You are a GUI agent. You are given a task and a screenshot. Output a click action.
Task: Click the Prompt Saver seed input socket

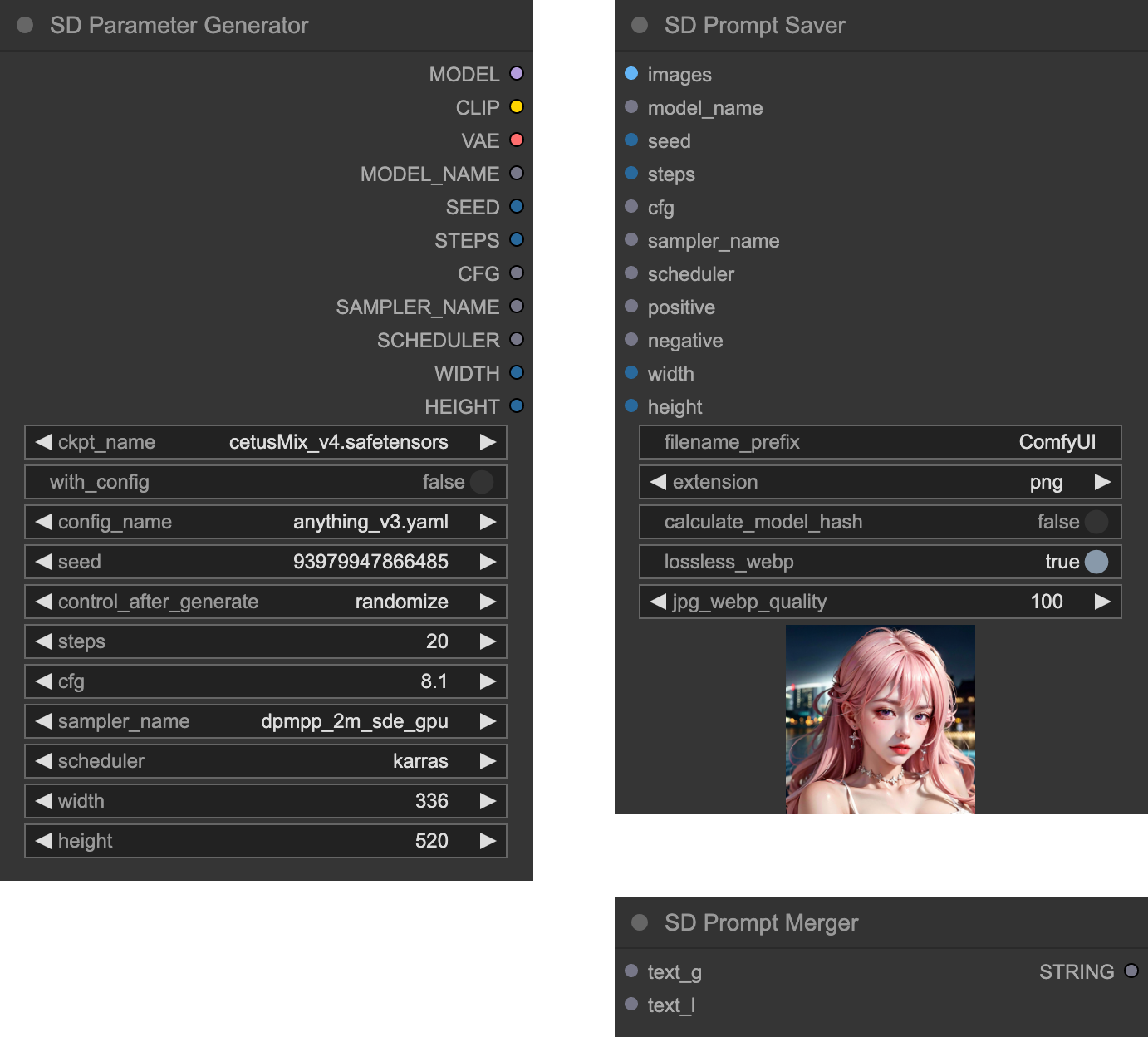click(x=631, y=140)
